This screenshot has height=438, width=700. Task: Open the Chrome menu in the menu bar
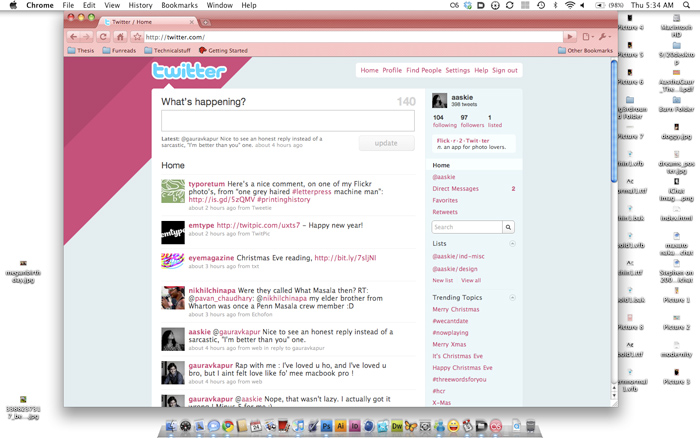(x=40, y=5)
